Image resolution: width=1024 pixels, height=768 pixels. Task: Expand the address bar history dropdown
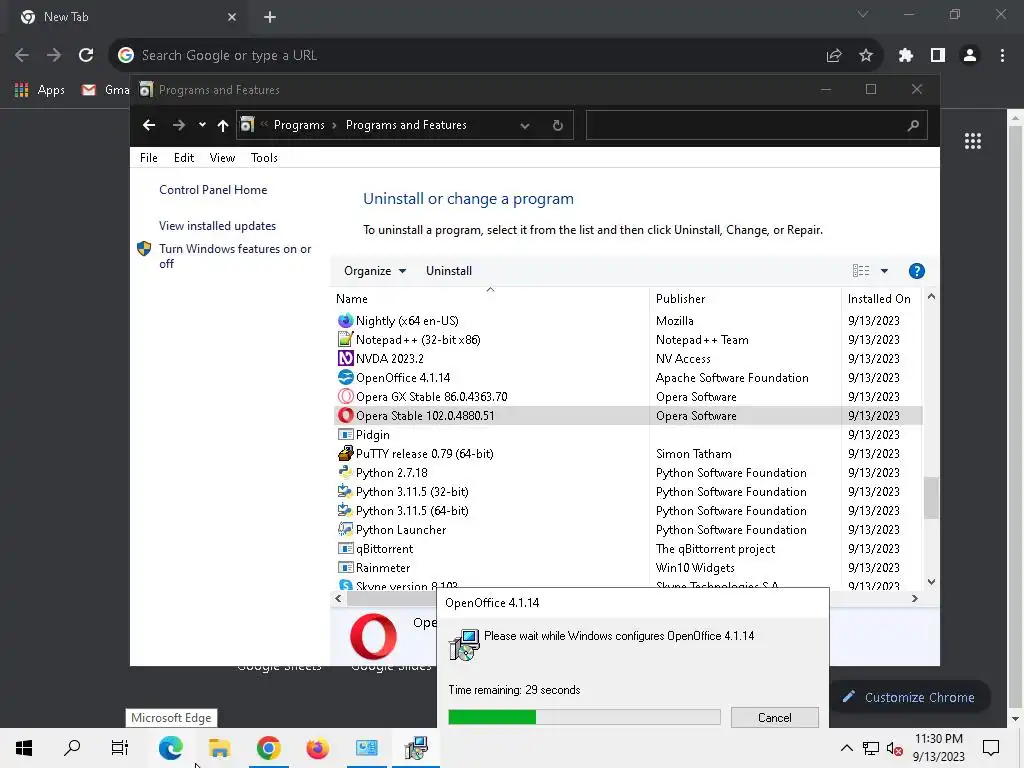[524, 125]
